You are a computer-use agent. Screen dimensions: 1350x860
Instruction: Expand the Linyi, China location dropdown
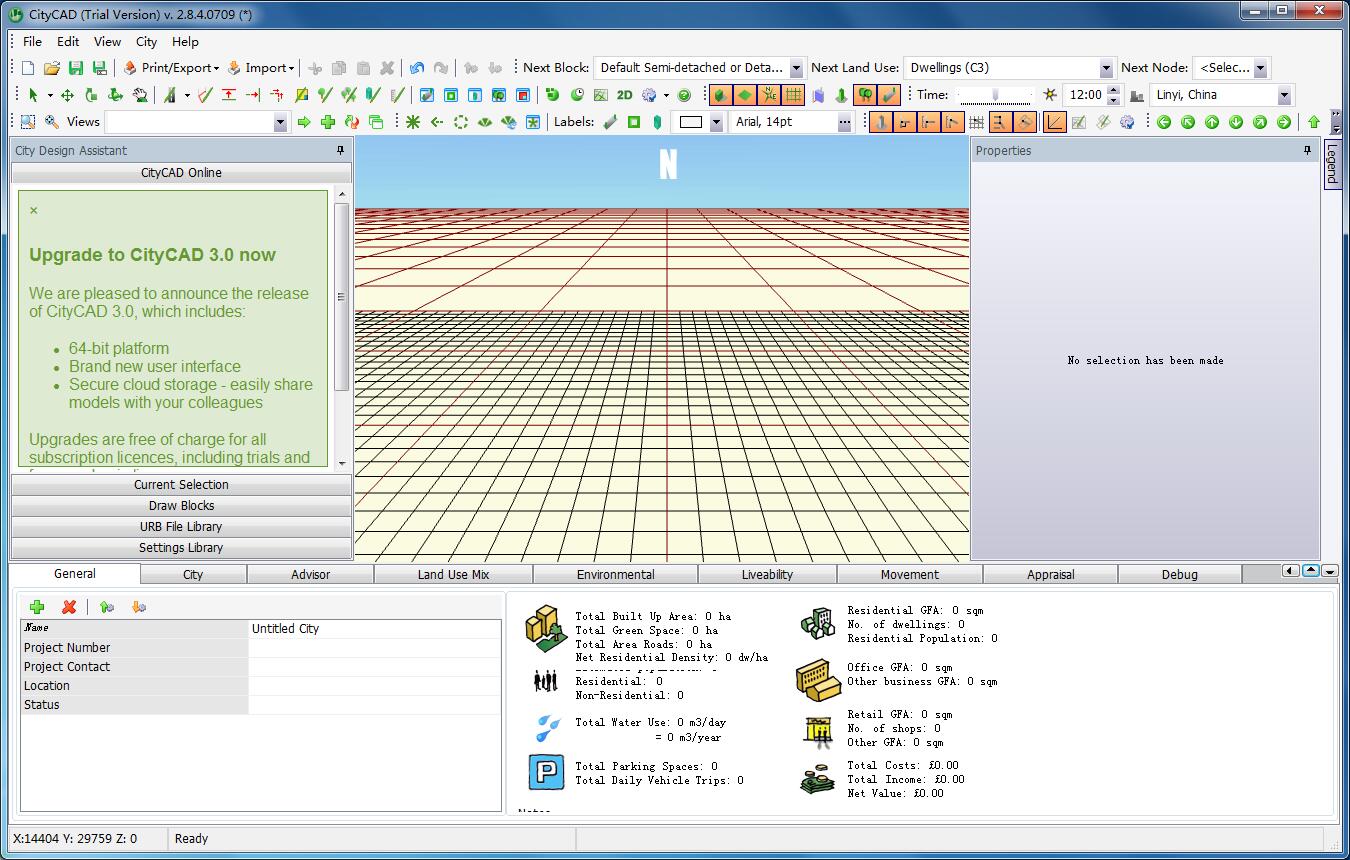click(x=1284, y=95)
